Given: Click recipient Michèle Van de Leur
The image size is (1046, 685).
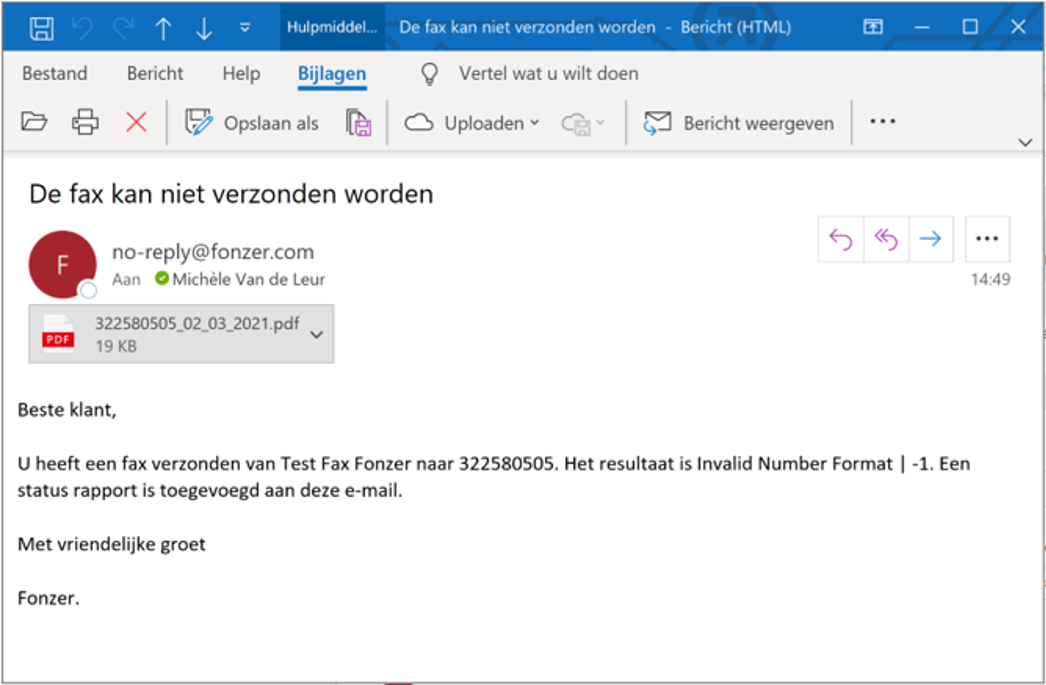Looking at the screenshot, I should pos(248,279).
